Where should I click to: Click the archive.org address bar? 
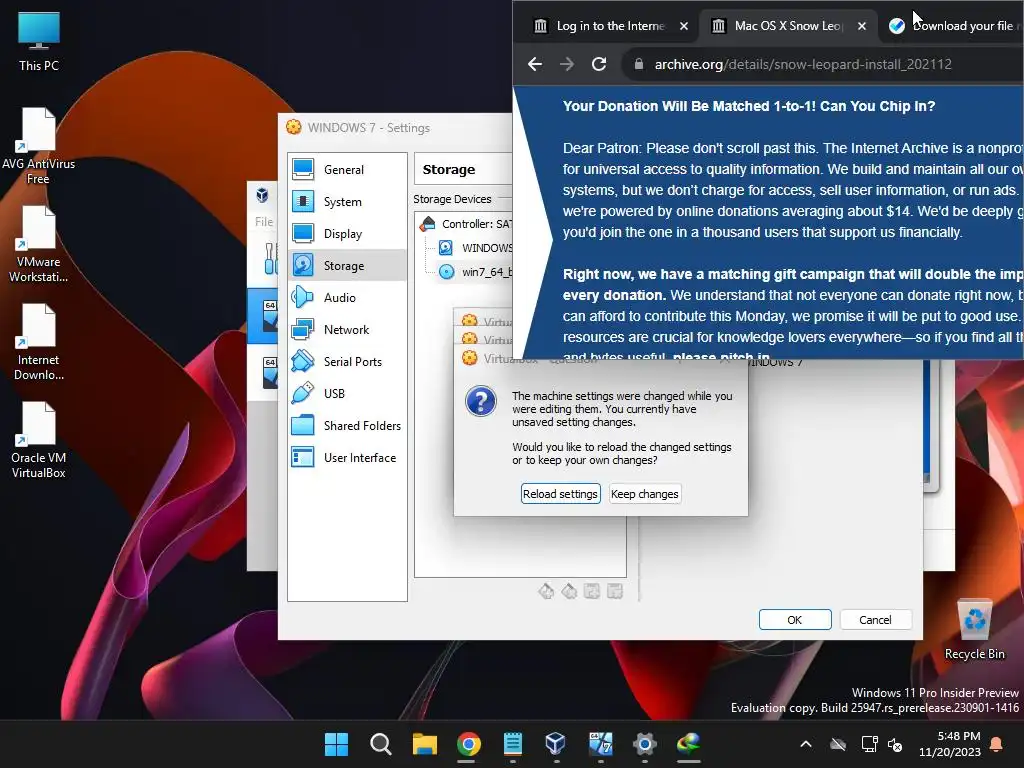pyautogui.click(x=823, y=64)
